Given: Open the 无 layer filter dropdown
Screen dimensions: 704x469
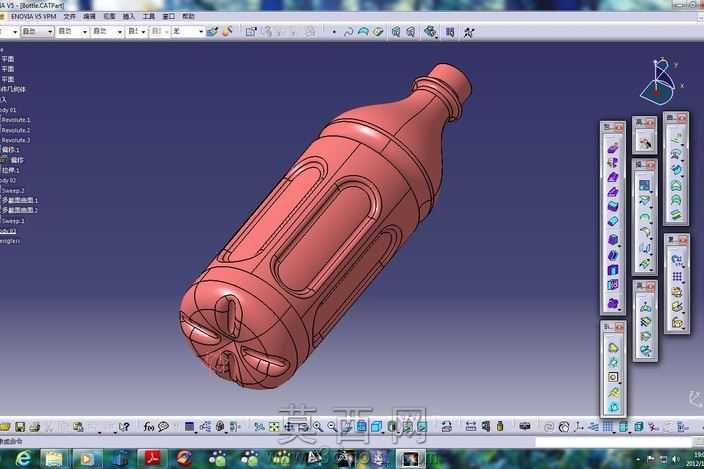Looking at the screenshot, I should [x=189, y=31].
